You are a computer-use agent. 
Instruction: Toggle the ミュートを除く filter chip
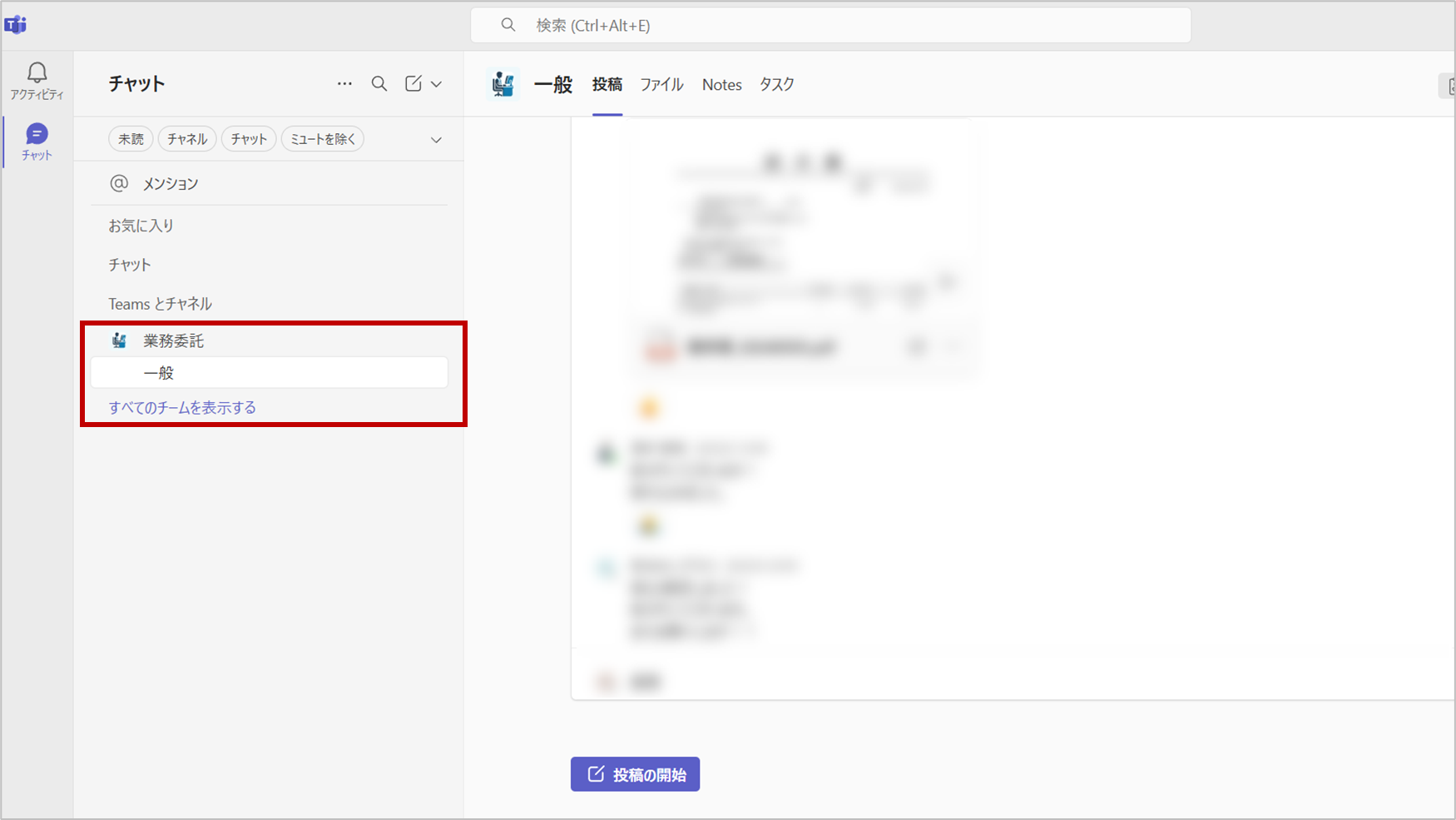(323, 139)
